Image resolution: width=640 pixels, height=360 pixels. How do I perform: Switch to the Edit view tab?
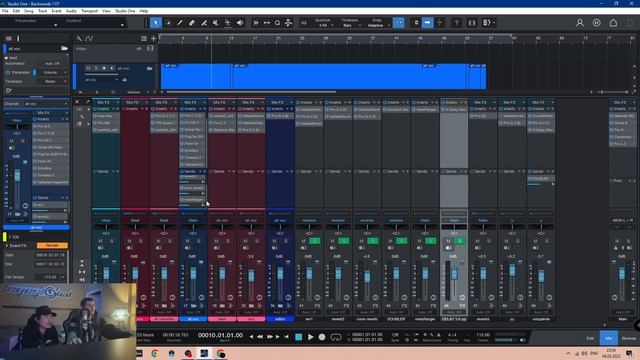pyautogui.click(x=590, y=338)
